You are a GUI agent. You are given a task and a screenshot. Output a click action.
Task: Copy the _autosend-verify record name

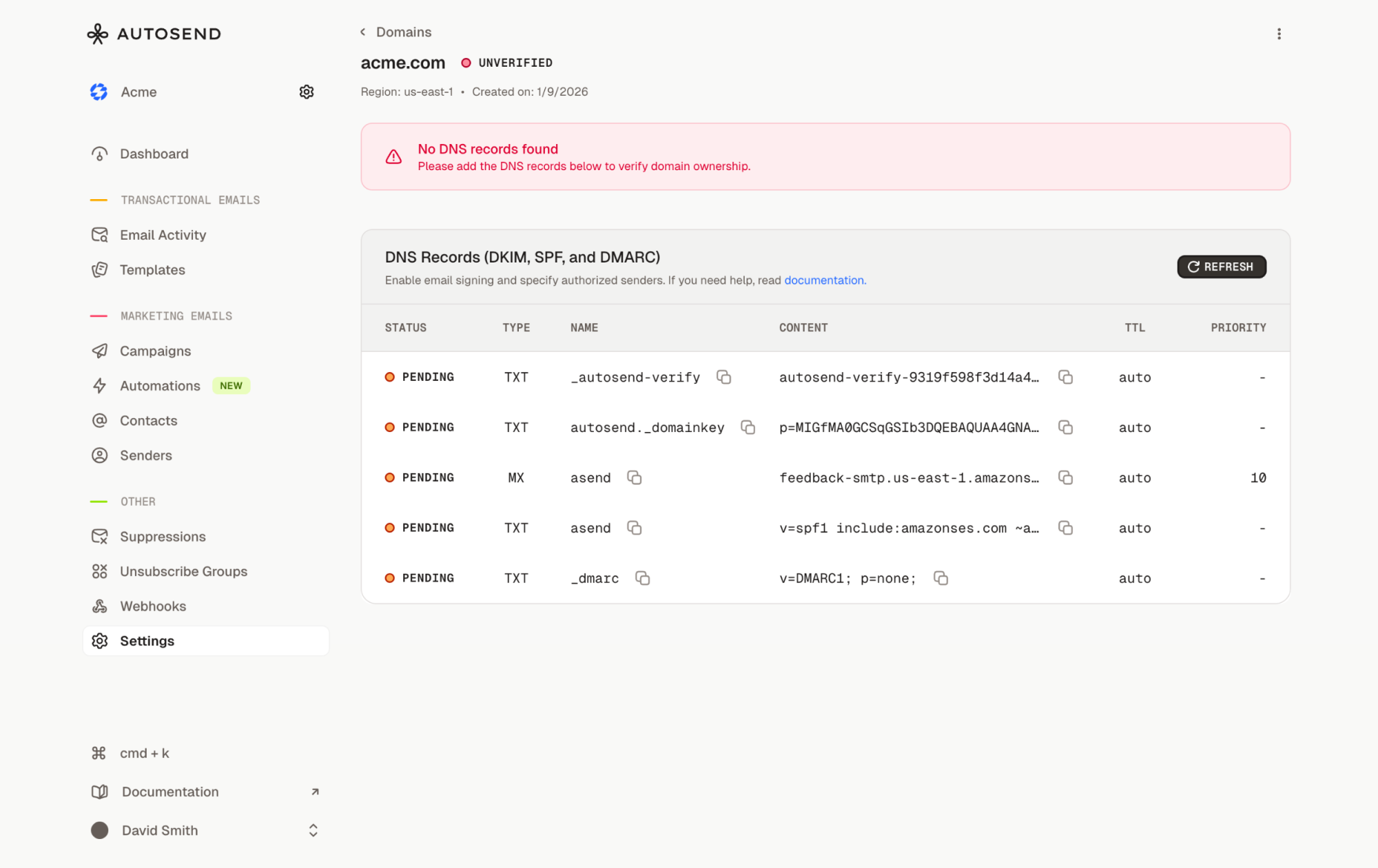tap(723, 377)
